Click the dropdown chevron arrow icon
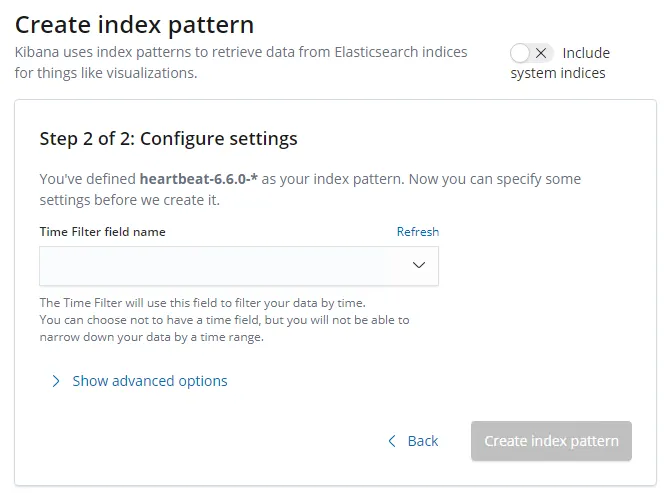664x493 pixels. click(x=419, y=266)
